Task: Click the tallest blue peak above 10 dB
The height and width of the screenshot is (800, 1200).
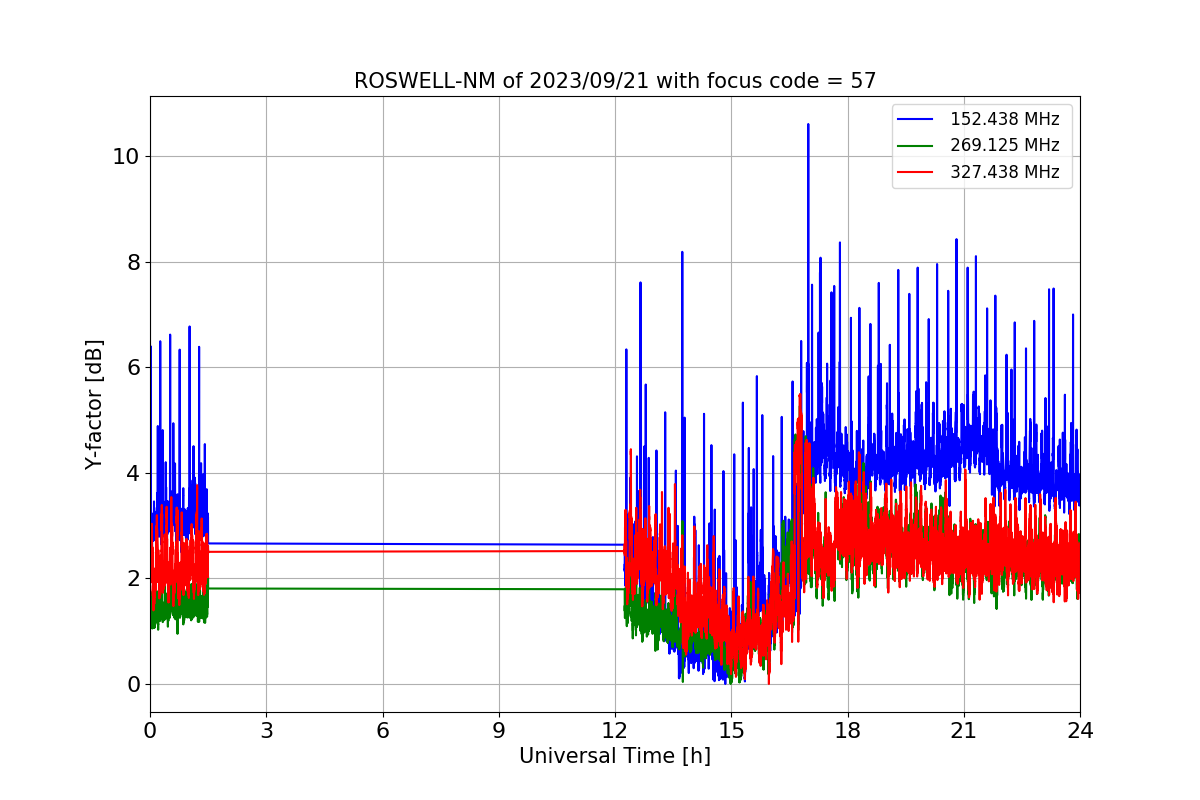Action: click(808, 128)
